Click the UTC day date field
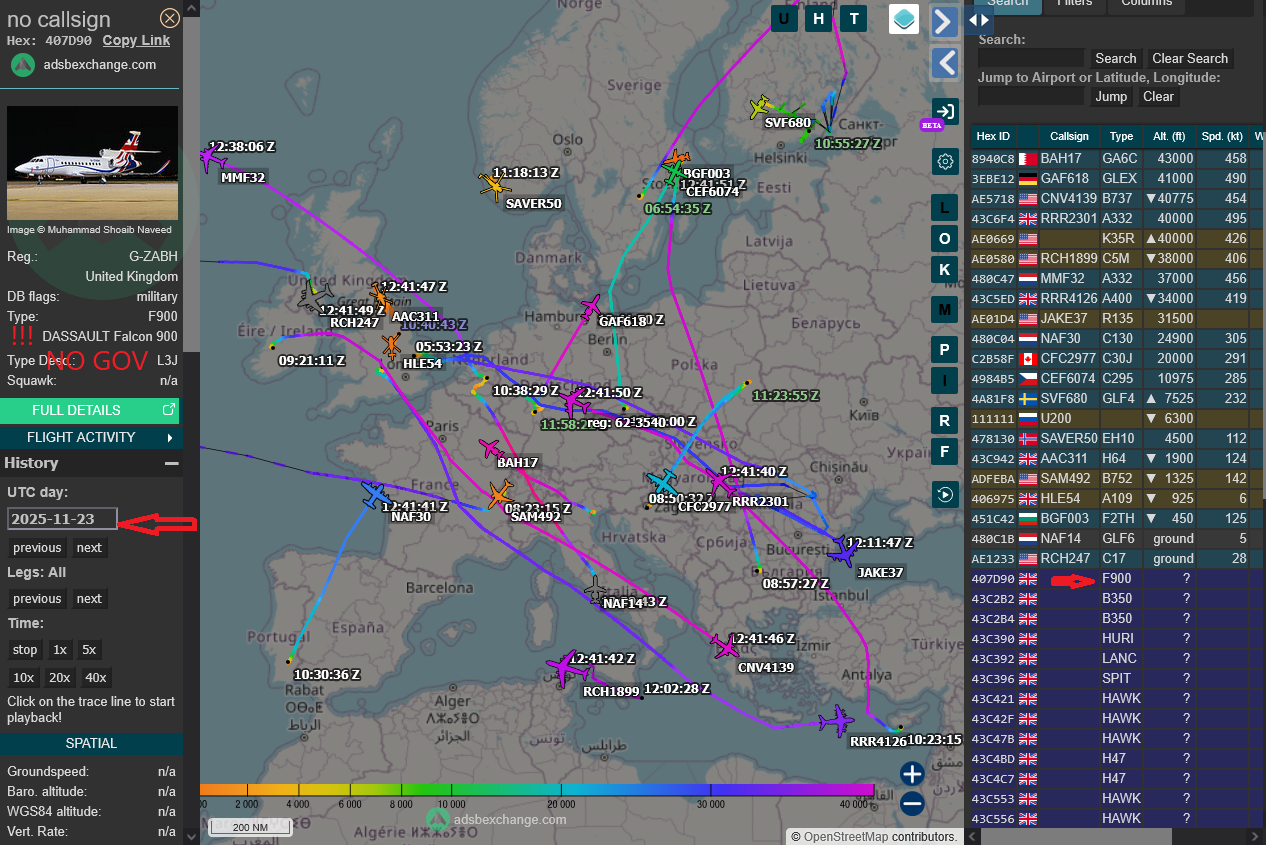Screen dimensions: 1266x845 (62, 519)
